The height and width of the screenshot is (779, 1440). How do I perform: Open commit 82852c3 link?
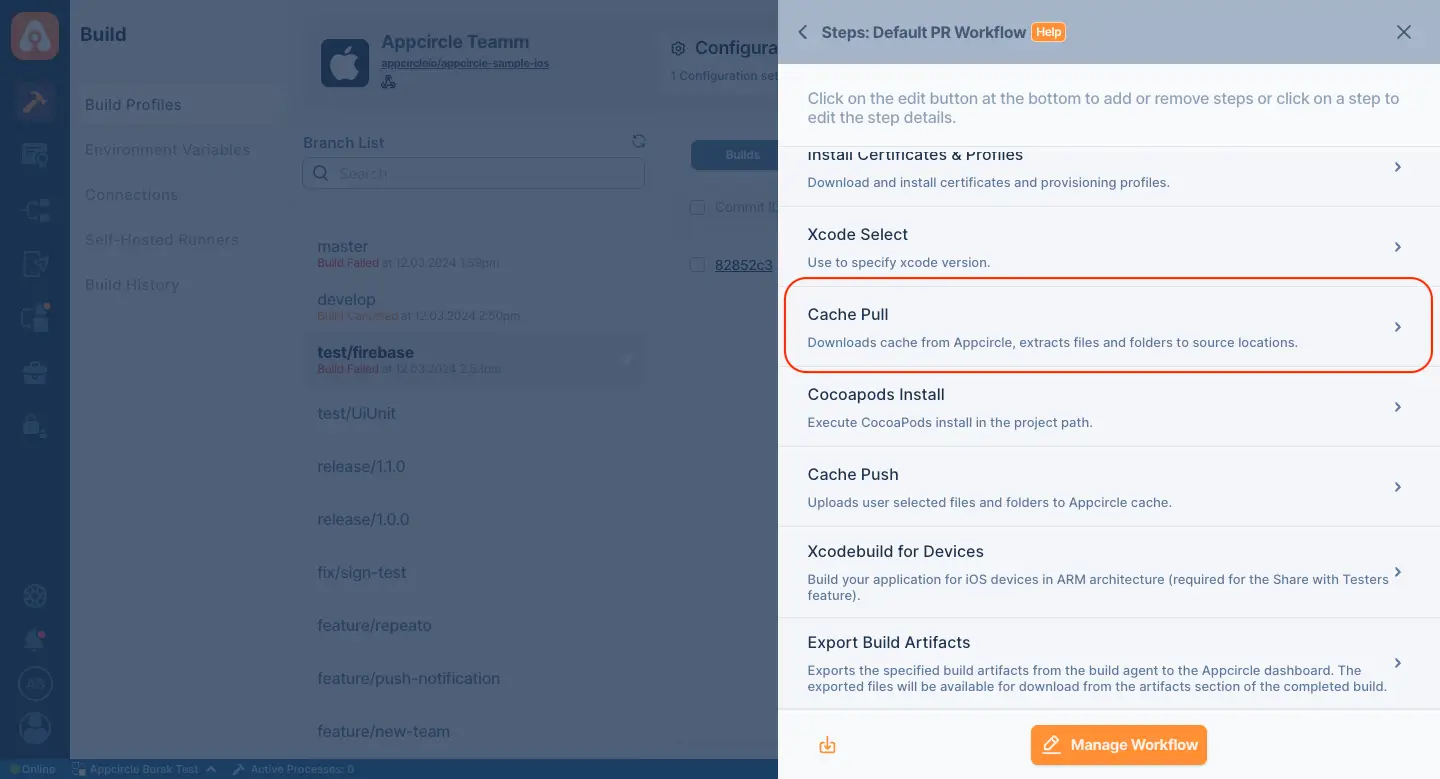(743, 265)
